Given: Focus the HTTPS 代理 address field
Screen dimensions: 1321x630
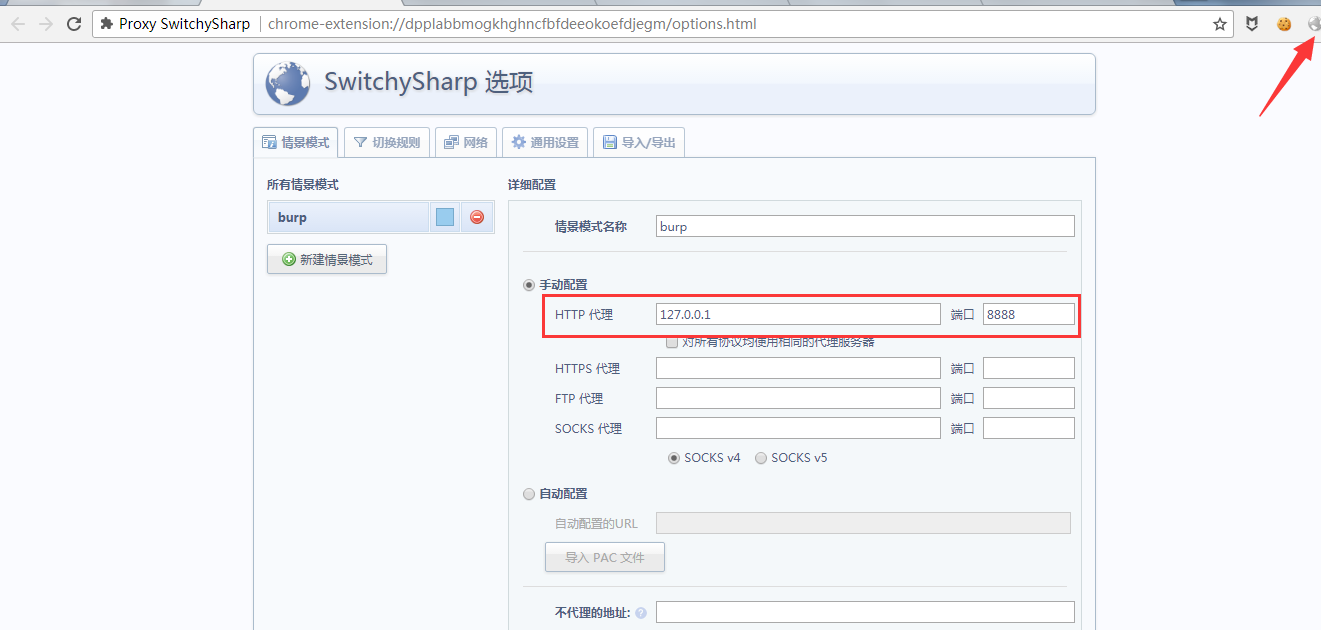Looking at the screenshot, I should click(798, 368).
